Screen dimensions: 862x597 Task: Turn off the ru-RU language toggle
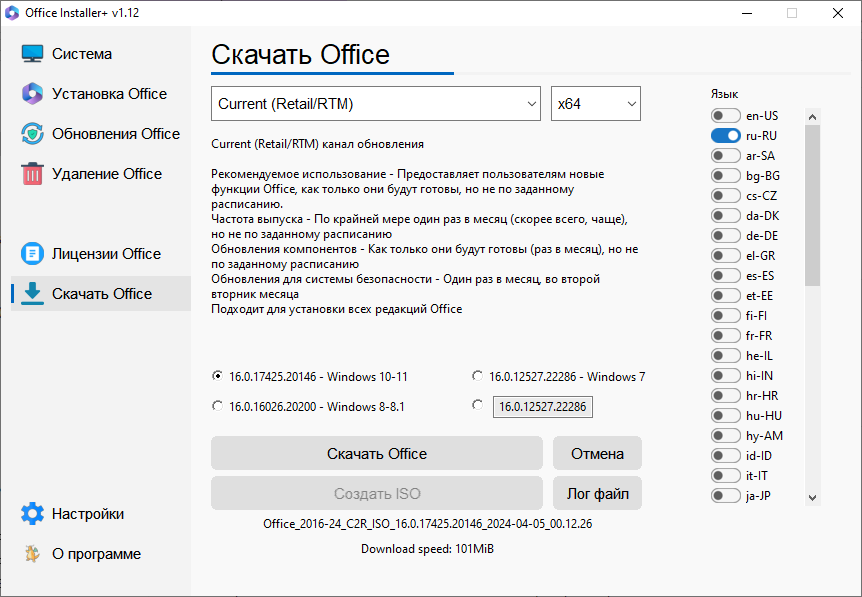click(726, 136)
